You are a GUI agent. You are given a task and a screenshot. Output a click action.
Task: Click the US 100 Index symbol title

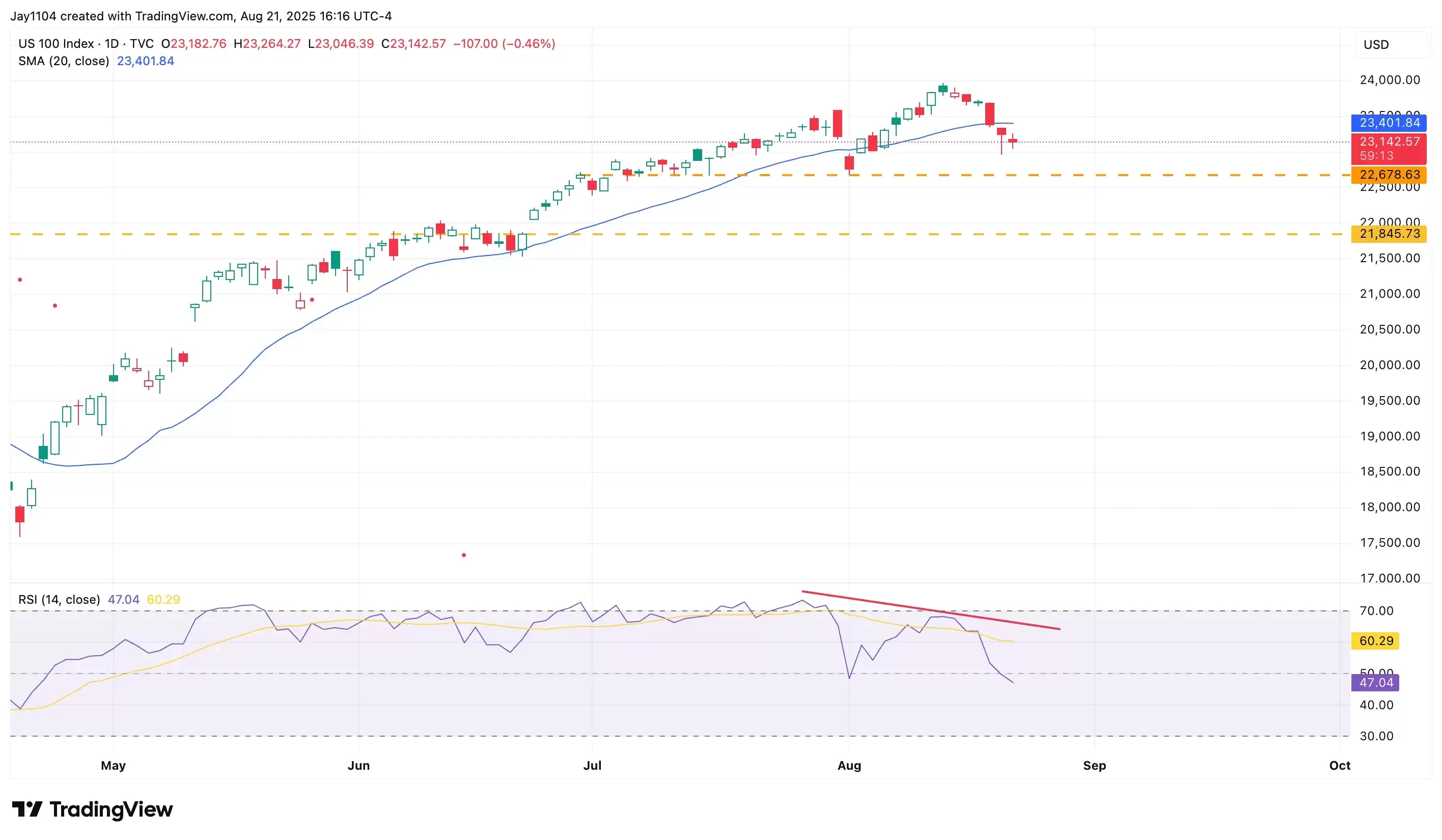[56, 43]
